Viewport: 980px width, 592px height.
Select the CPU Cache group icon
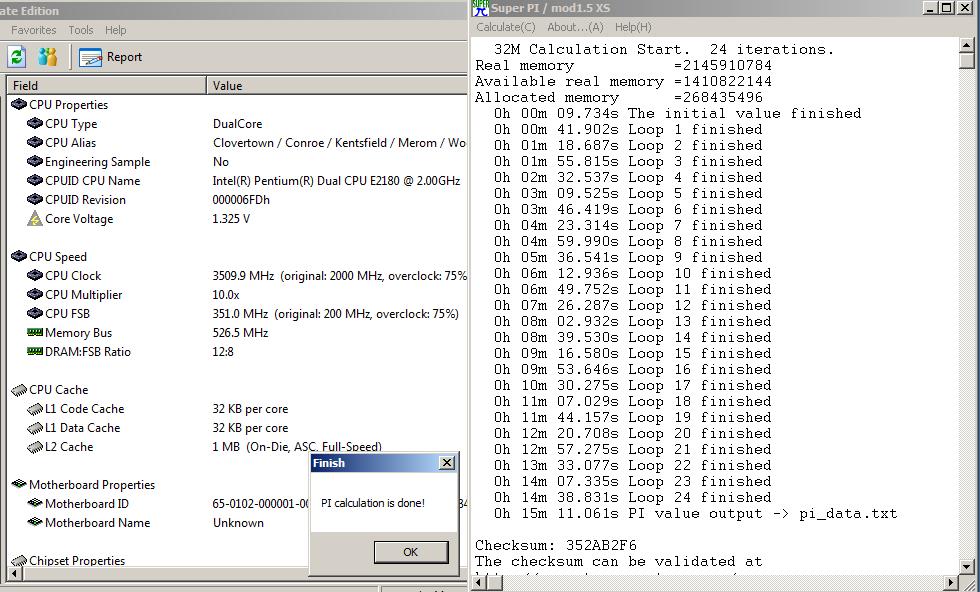click(19, 390)
